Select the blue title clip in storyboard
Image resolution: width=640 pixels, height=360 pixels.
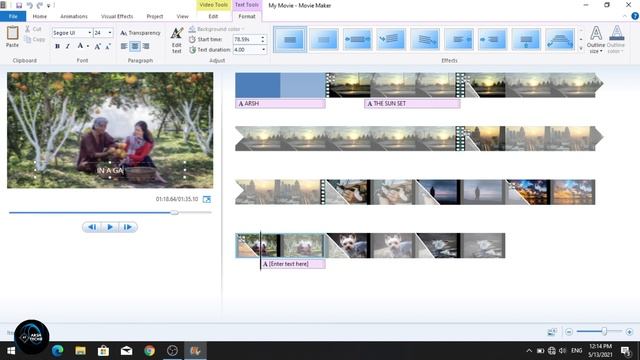click(280, 85)
